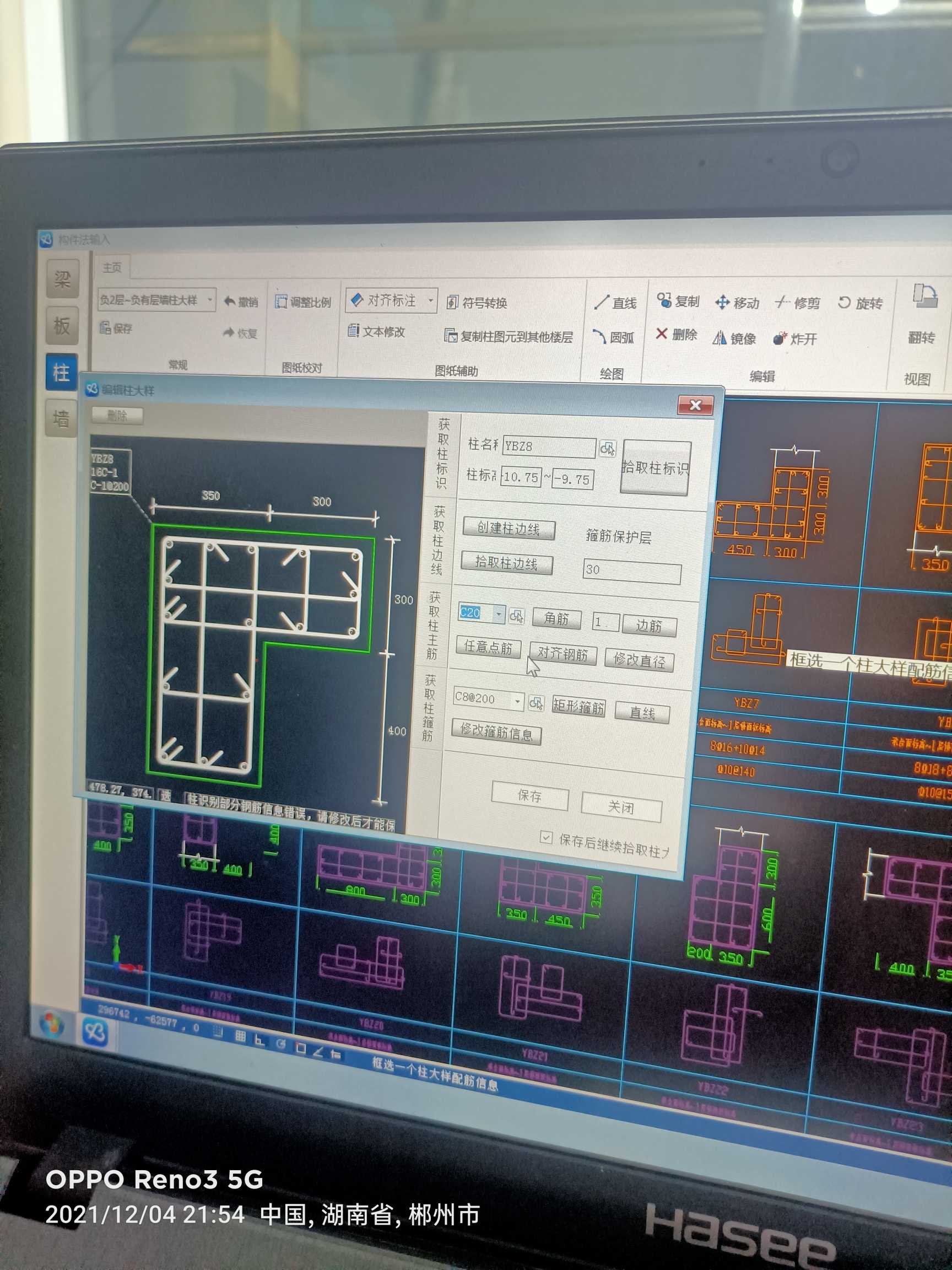Click the 创建柱边线 button
952x1270 pixels.
(509, 528)
